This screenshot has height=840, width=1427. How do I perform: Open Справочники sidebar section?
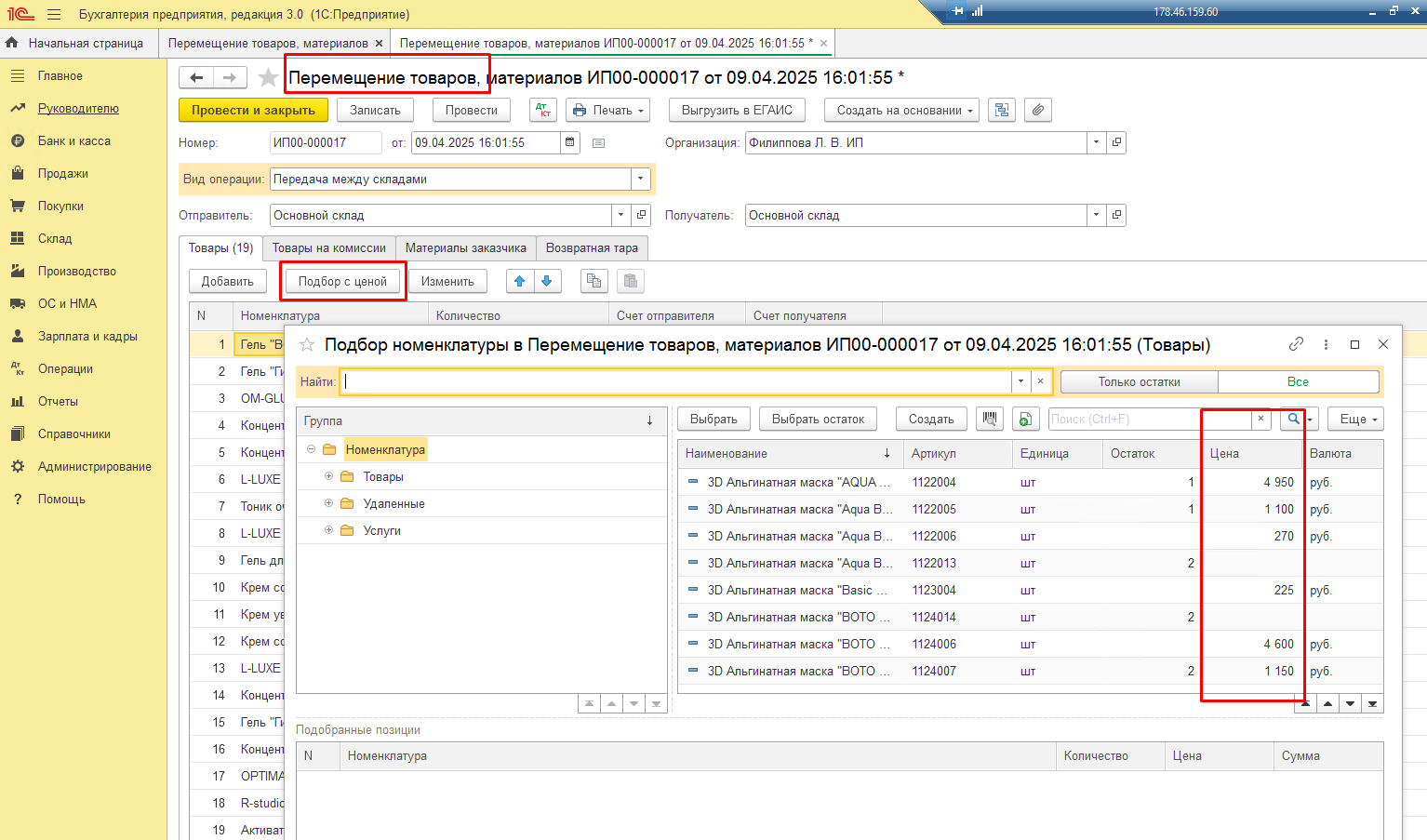tap(73, 433)
